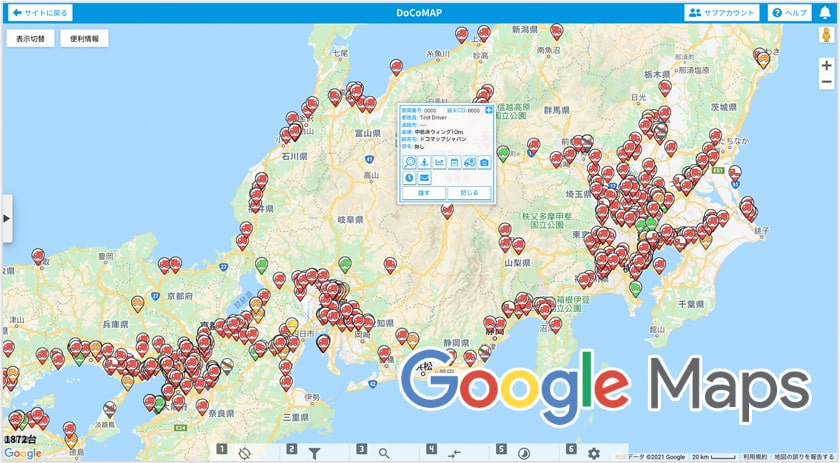Click the line chart icon in the popup

(x=439, y=162)
